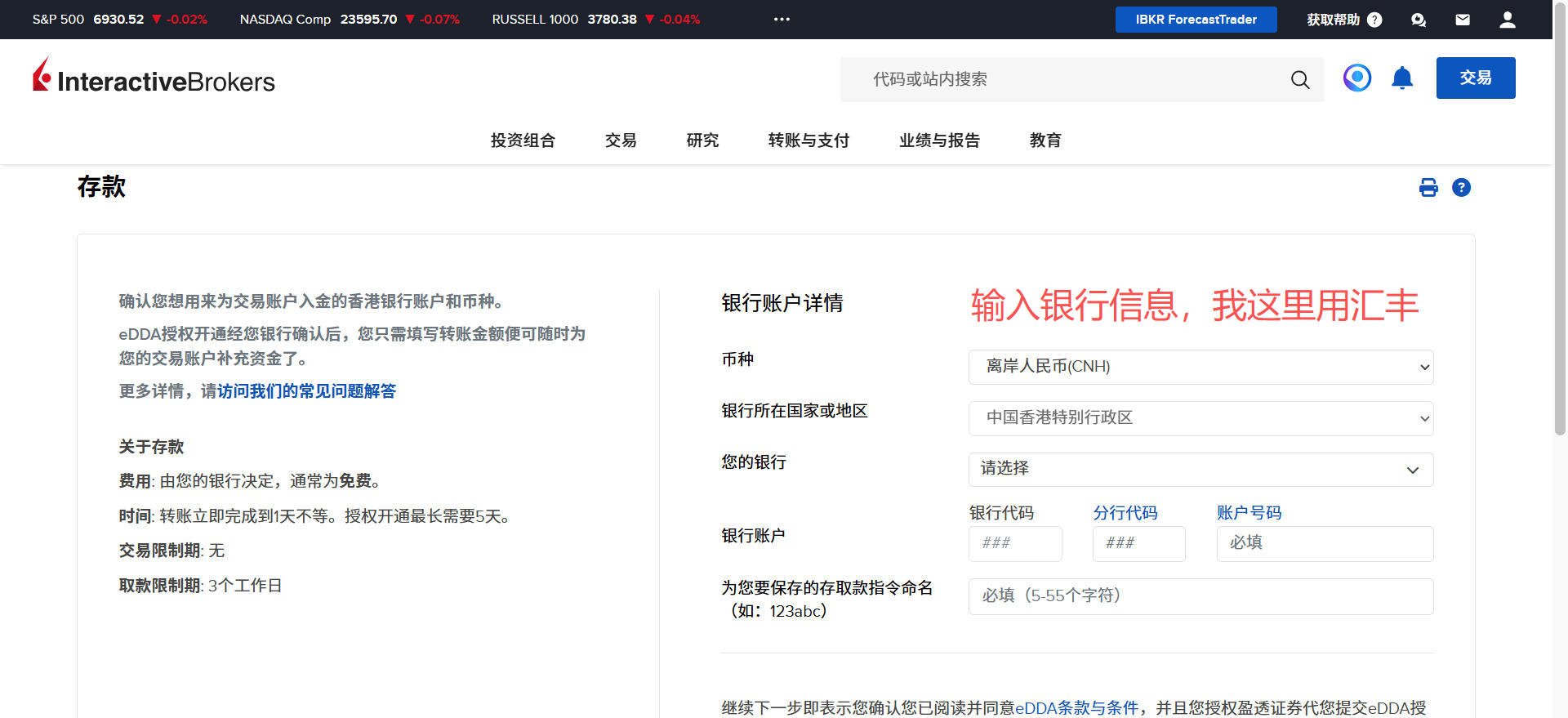The image size is (1568, 718).
Task: Click the blue circular assistant icon
Action: (1356, 78)
